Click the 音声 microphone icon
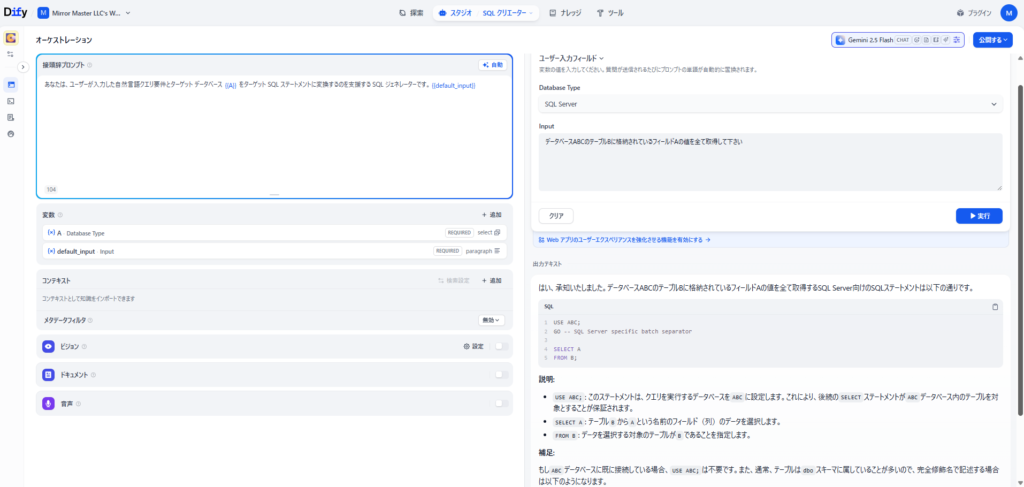The image size is (1024, 487). (48, 403)
